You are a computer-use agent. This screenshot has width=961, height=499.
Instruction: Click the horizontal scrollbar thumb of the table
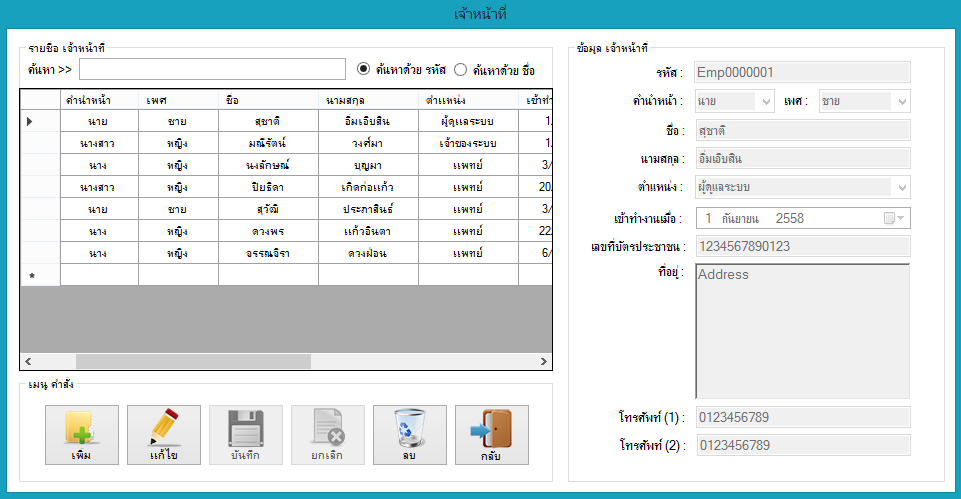(x=193, y=361)
